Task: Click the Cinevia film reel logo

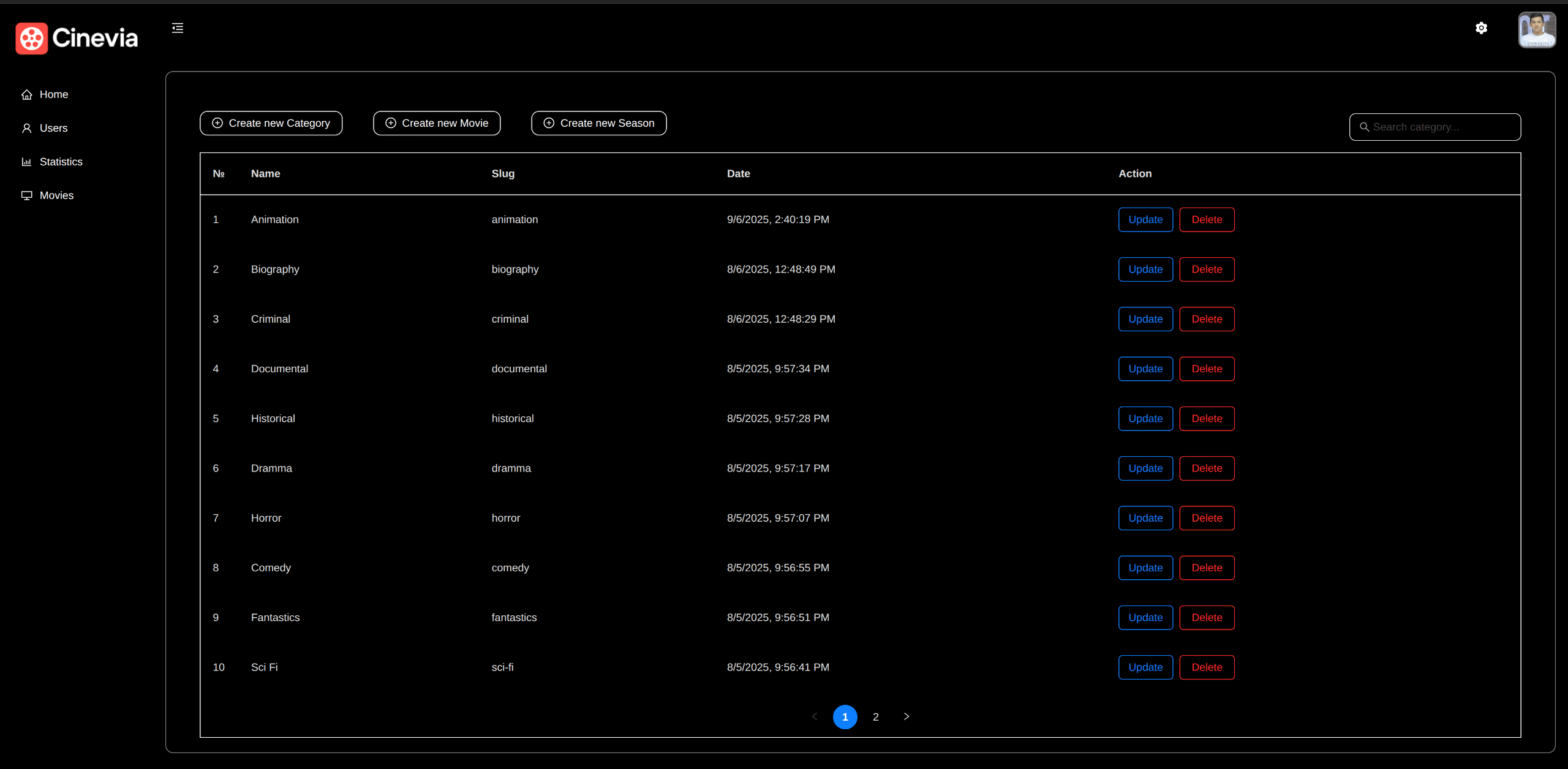Action: pyautogui.click(x=31, y=38)
